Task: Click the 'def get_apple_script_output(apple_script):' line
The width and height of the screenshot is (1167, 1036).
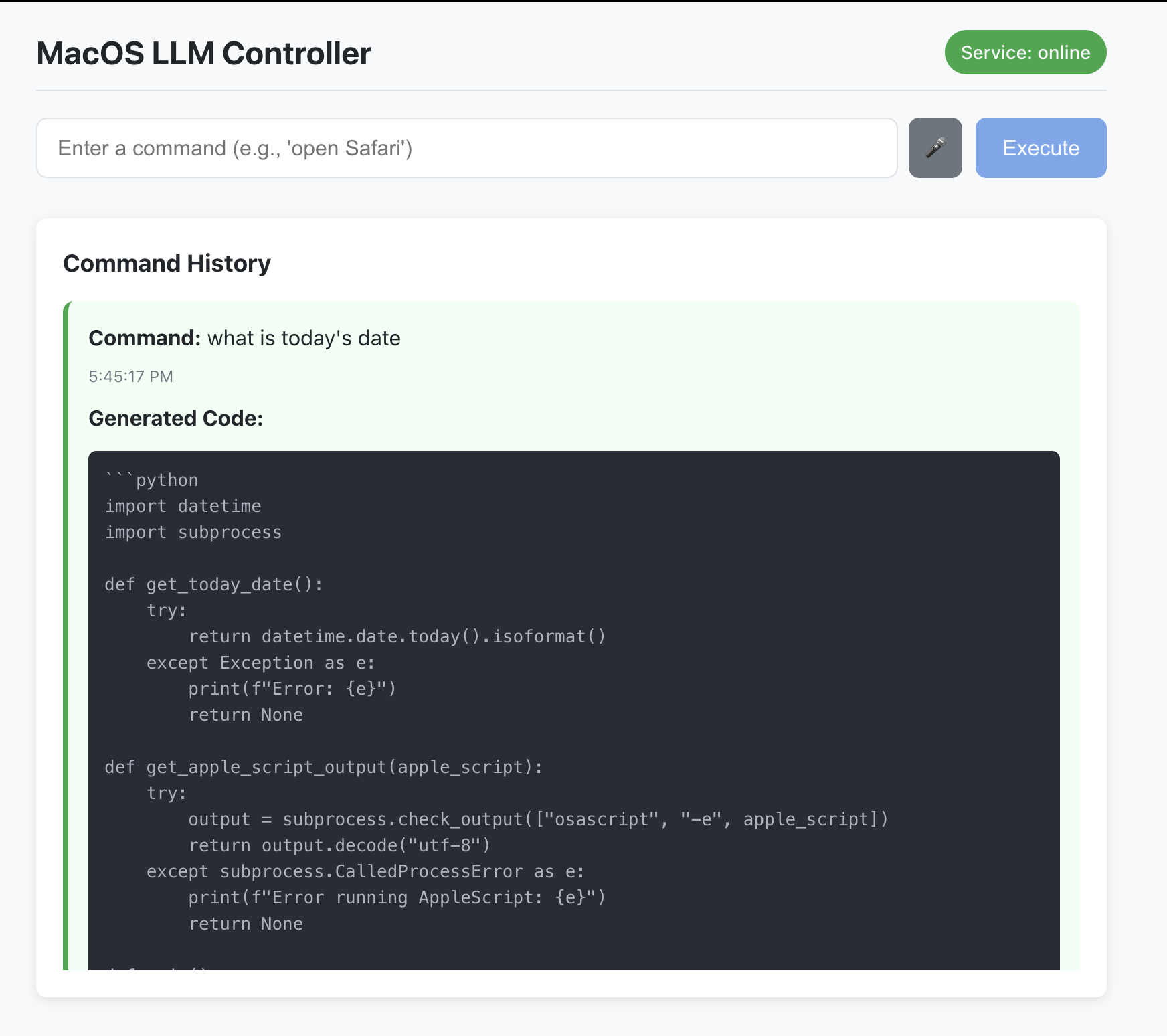Action: [x=324, y=767]
